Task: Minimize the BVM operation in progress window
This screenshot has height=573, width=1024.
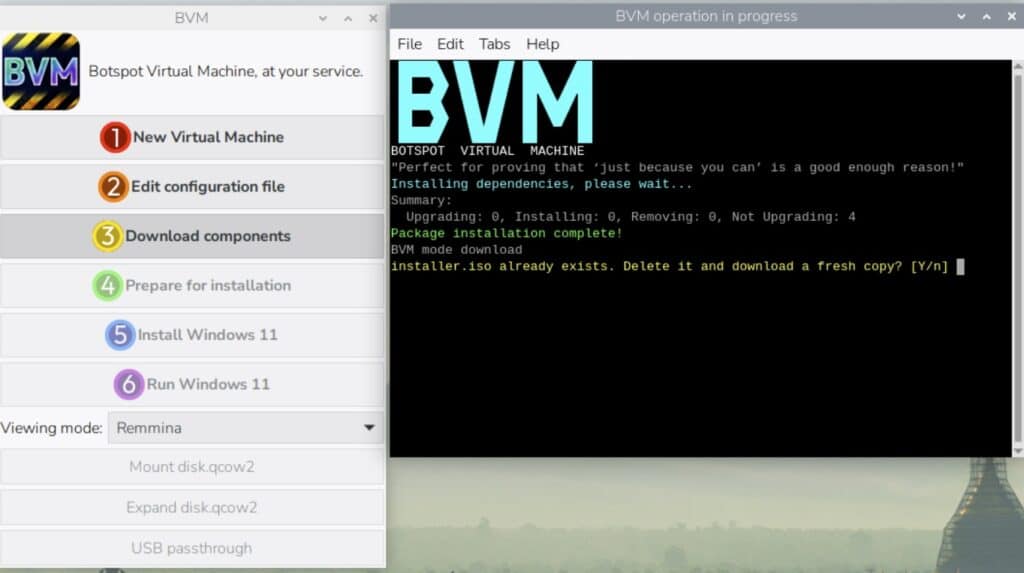Action: 961,17
